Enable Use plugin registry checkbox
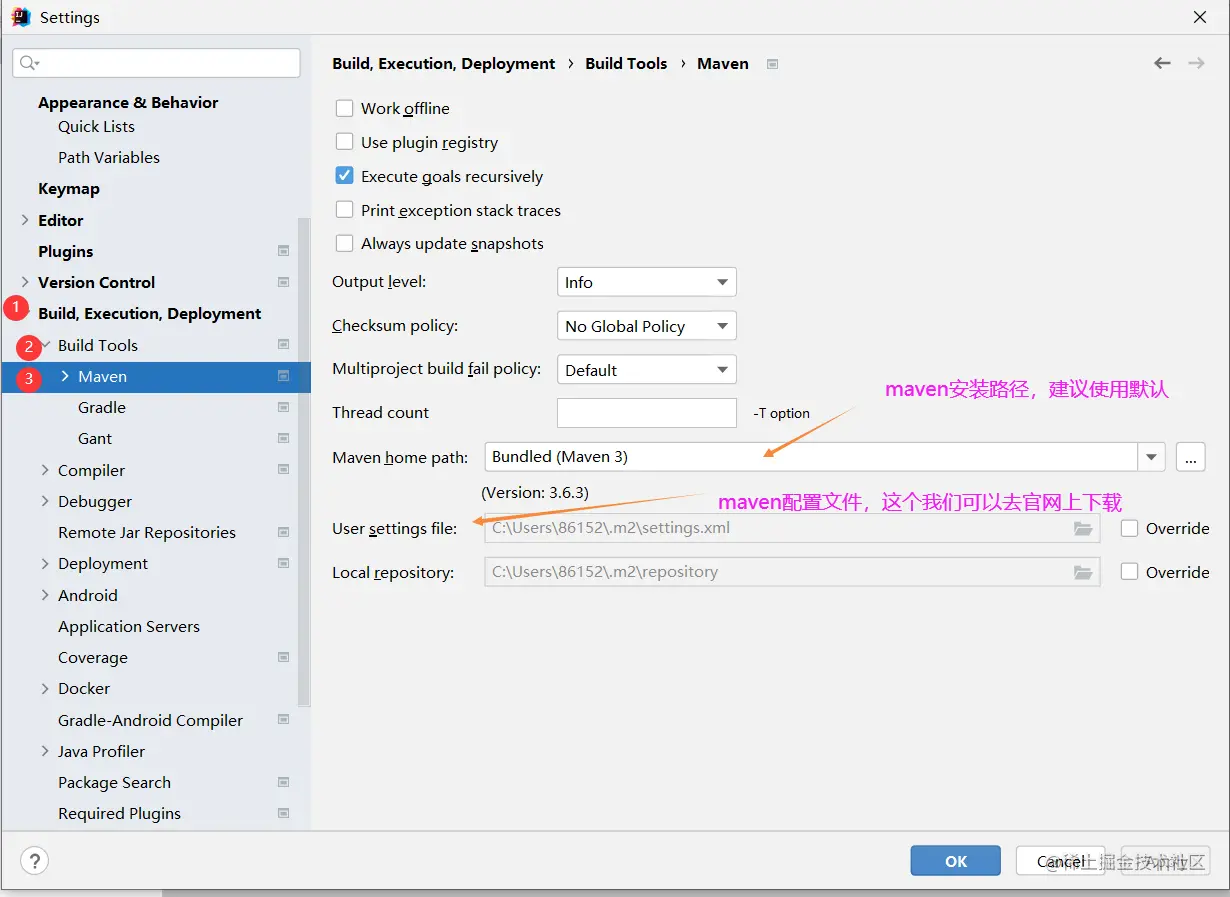Image resolution: width=1230 pixels, height=897 pixels. point(345,142)
